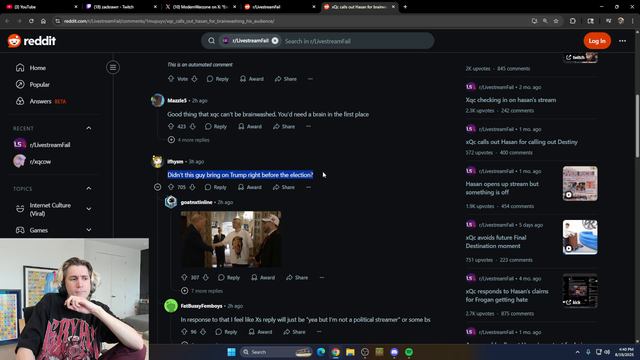Image resolution: width=640 pixels, height=360 pixels.
Task: Open "xQc responds to Hasan's claims" post
Action: click(x=507, y=296)
